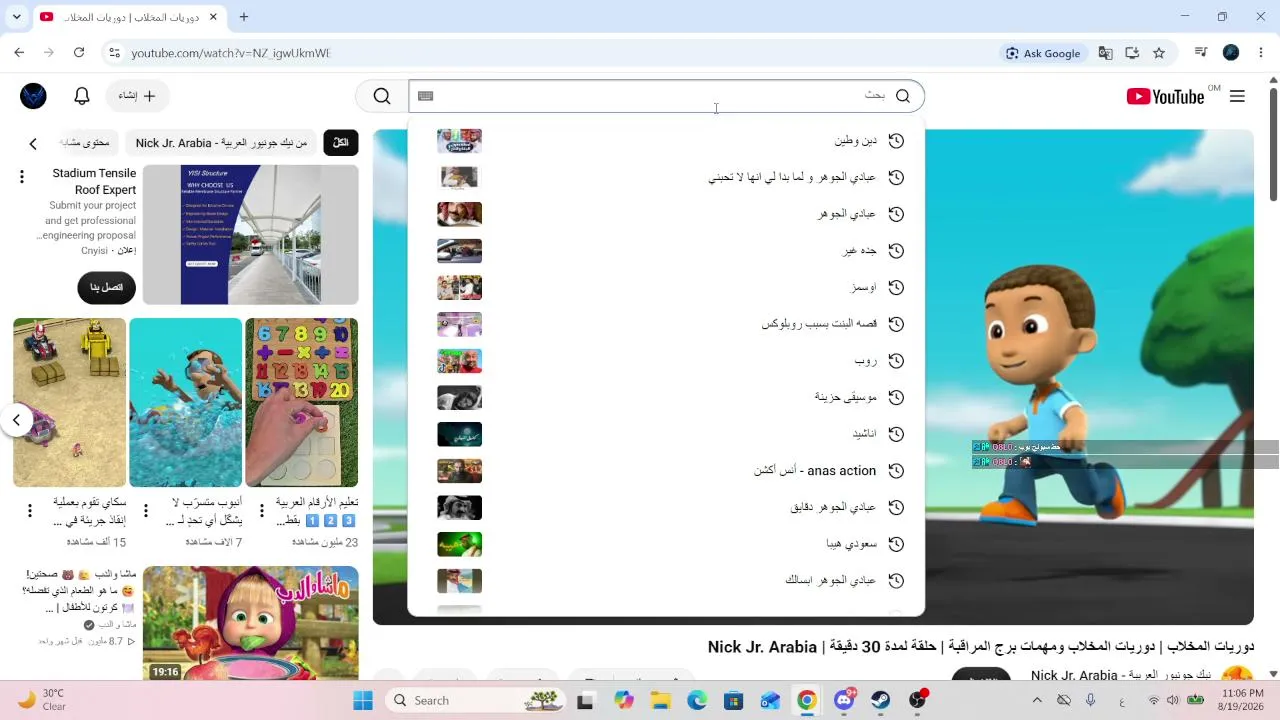Open a new Chrome tab
Image resolution: width=1280 pixels, height=720 pixels.
coord(243,17)
